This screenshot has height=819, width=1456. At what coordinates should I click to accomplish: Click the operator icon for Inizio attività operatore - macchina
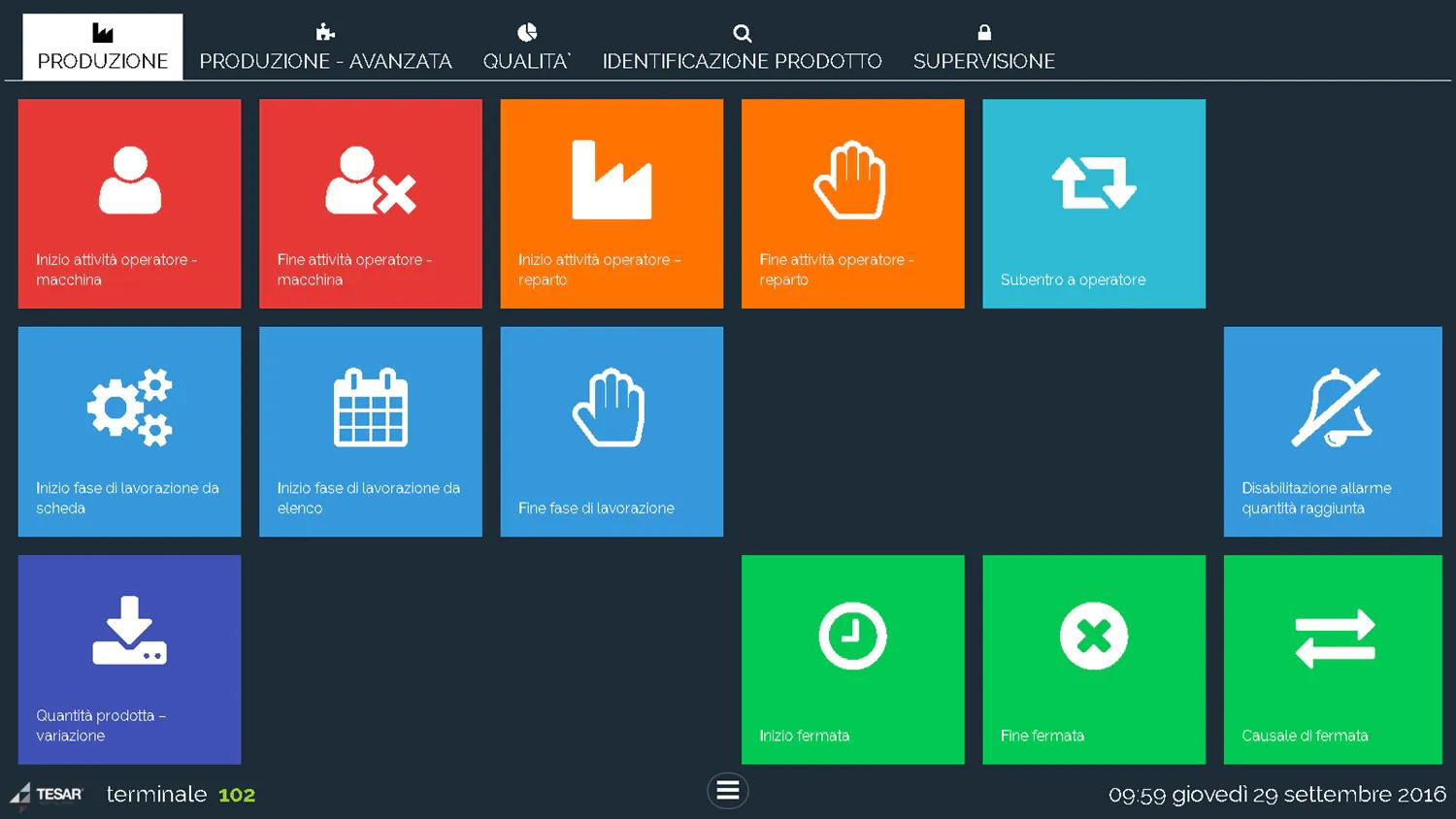(130, 180)
